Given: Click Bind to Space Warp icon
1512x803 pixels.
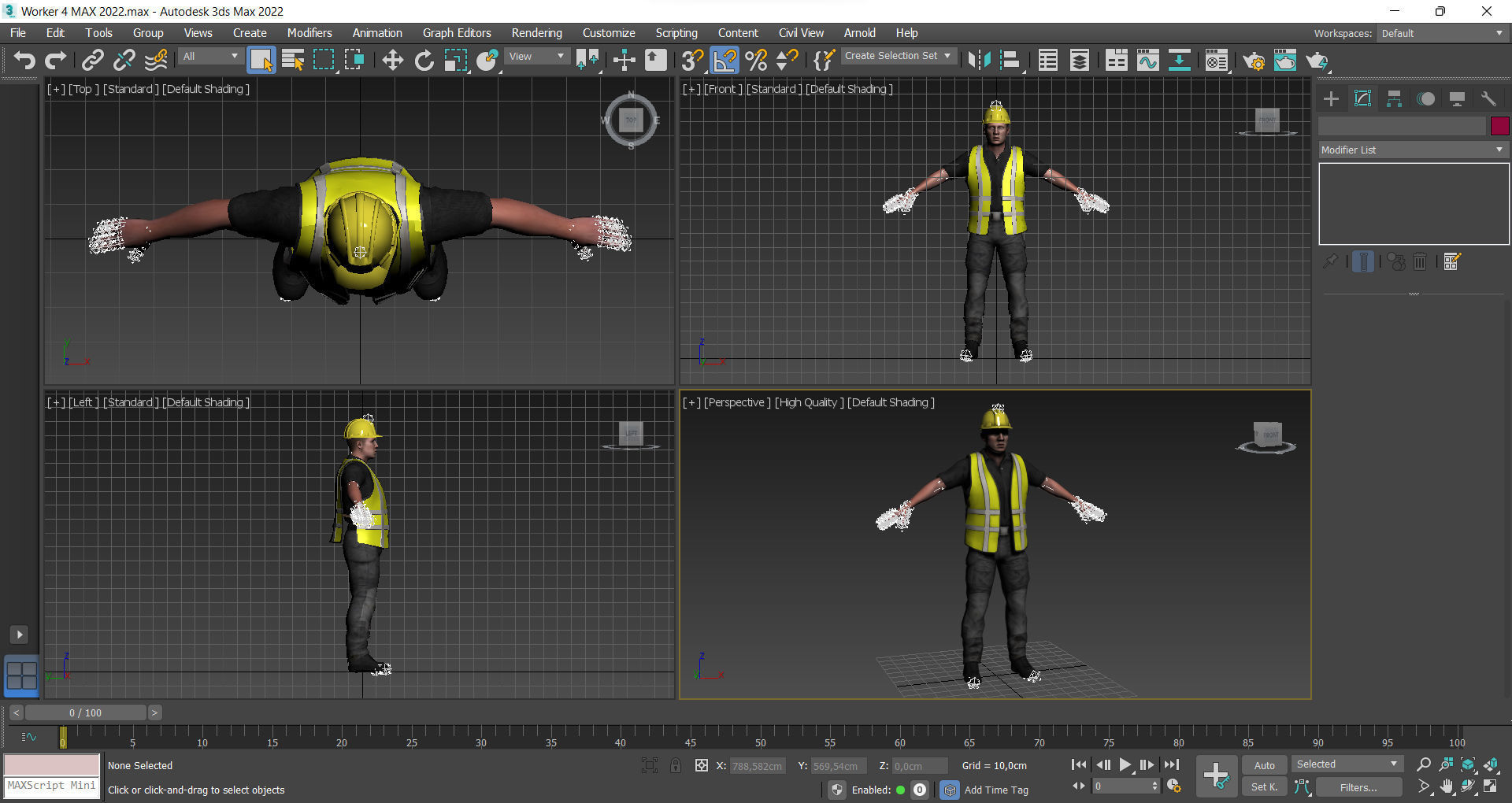Looking at the screenshot, I should pos(156,60).
